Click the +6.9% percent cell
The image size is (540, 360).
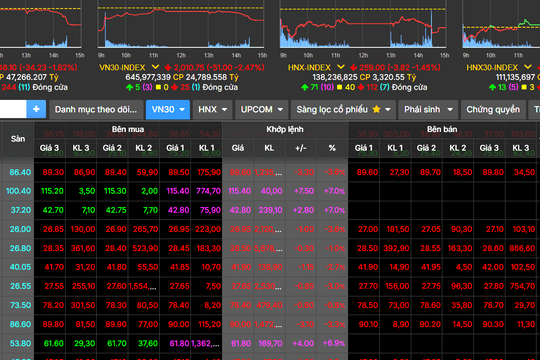[334, 343]
